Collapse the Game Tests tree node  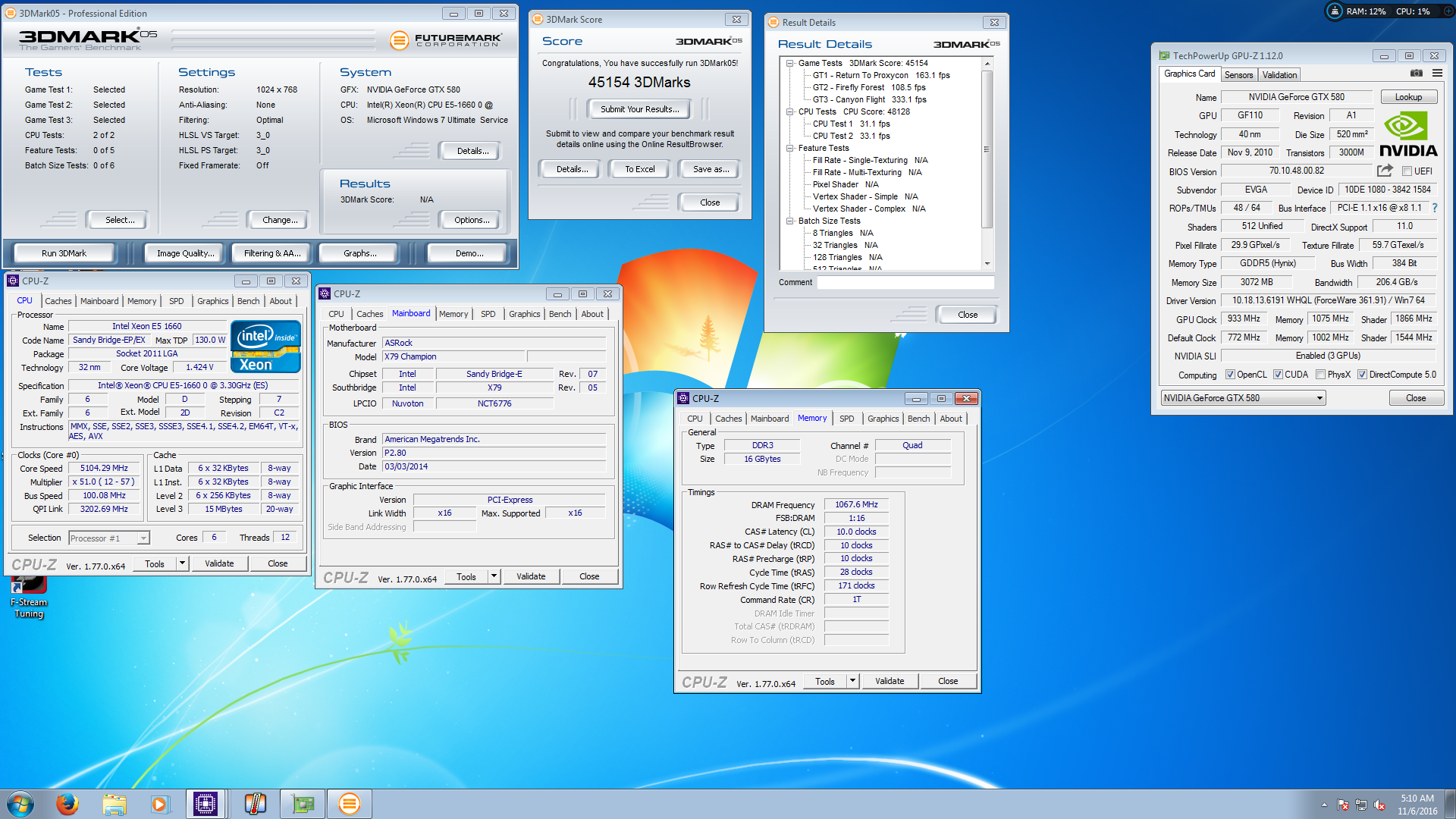pyautogui.click(x=790, y=64)
